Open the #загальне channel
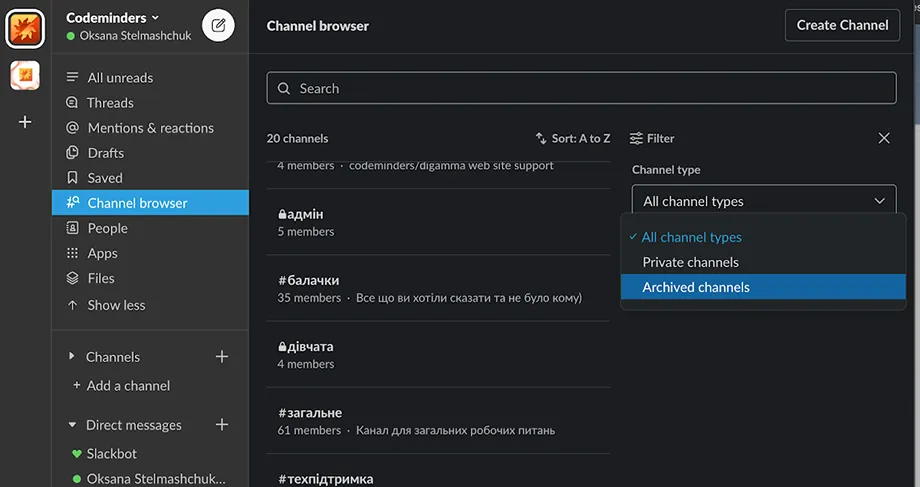The width and height of the screenshot is (920, 487). [x=438, y=421]
